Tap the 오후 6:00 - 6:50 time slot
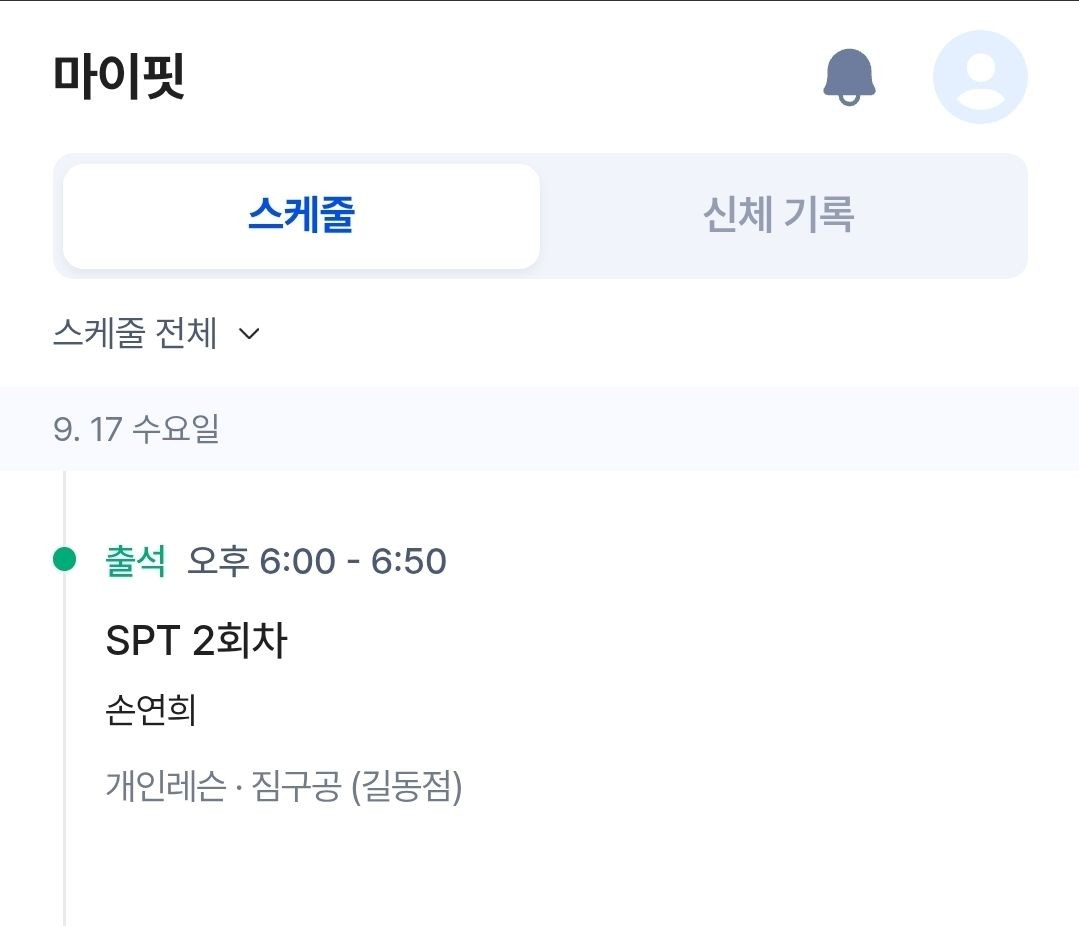The height and width of the screenshot is (926, 1079). (x=317, y=561)
